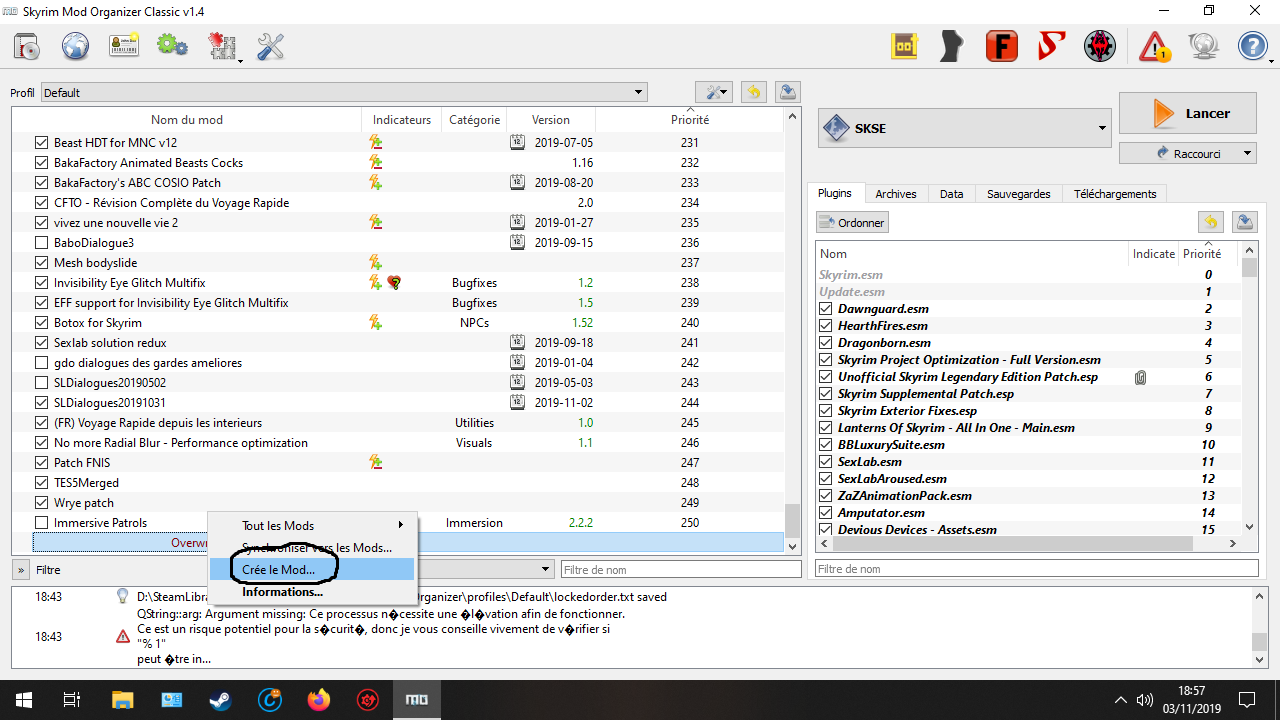1280x720 pixels.
Task: Launch the red S shortcut icon
Action: [1050, 46]
